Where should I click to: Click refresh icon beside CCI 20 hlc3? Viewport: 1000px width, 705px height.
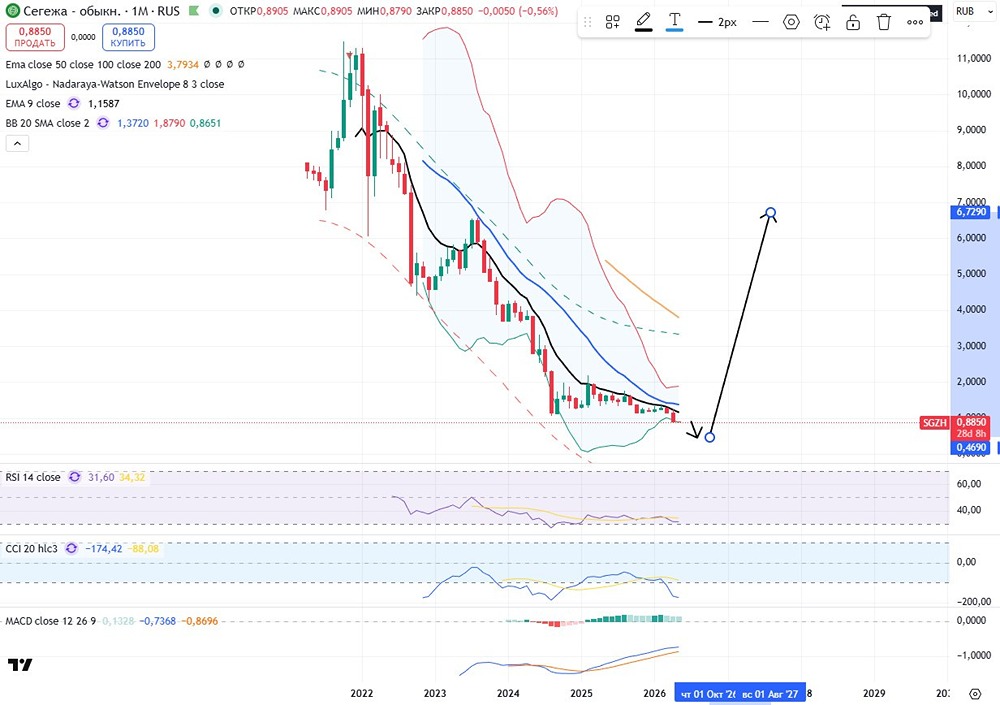(71, 549)
